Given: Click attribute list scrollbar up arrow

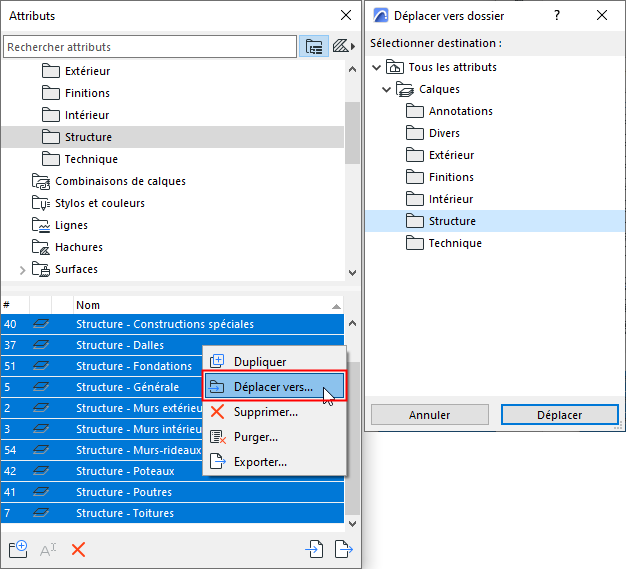Looking at the screenshot, I should tap(352, 323).
